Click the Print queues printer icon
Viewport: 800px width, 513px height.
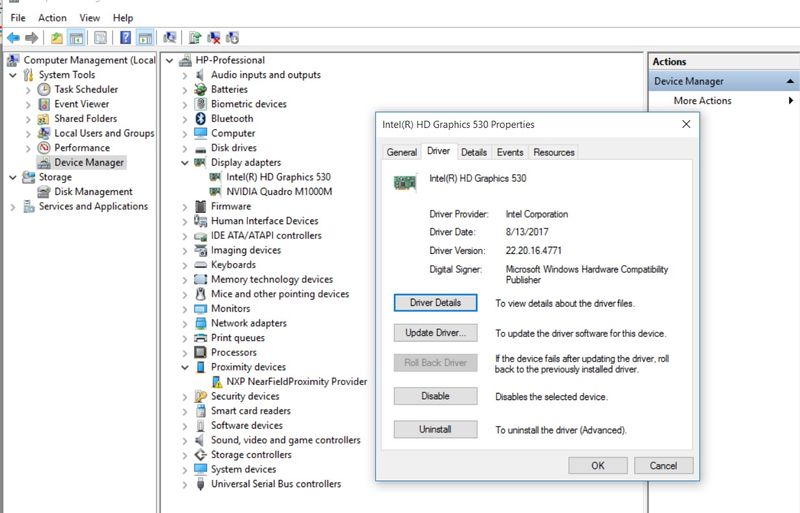[201, 338]
